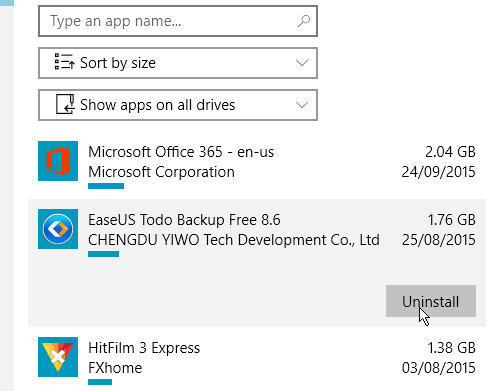Click the 1.76 GB size value
Image resolution: width=502 pixels, height=391 pixels.
click(x=451, y=220)
